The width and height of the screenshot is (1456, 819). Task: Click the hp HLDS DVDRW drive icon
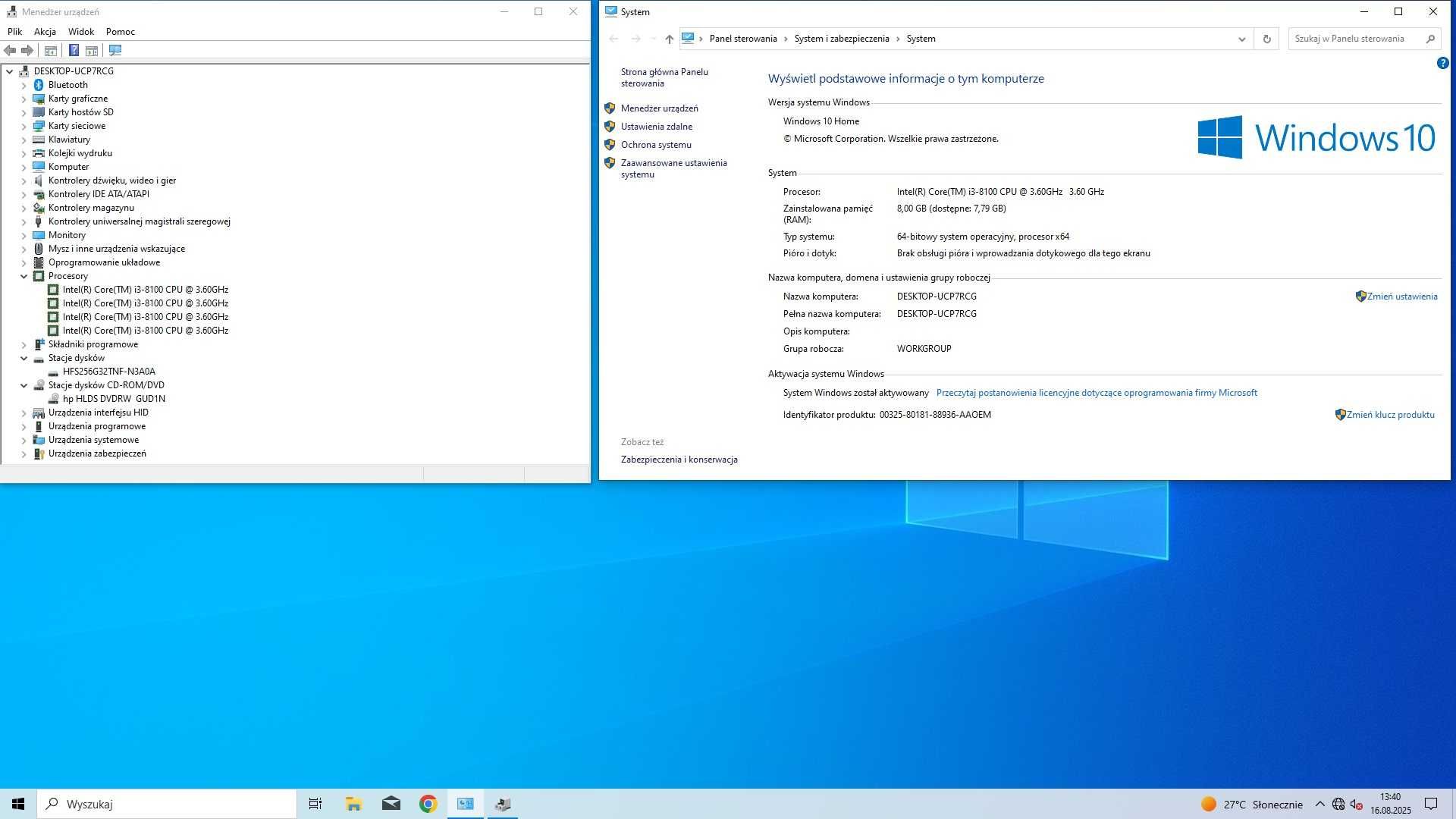pos(53,399)
